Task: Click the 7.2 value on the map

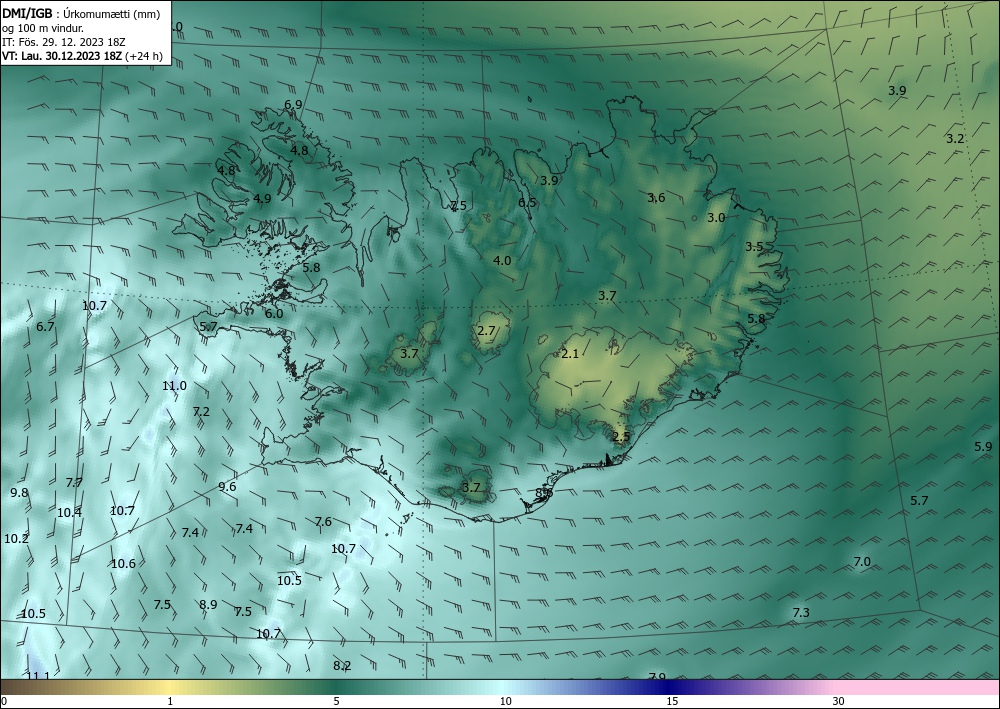Action: 201,412
